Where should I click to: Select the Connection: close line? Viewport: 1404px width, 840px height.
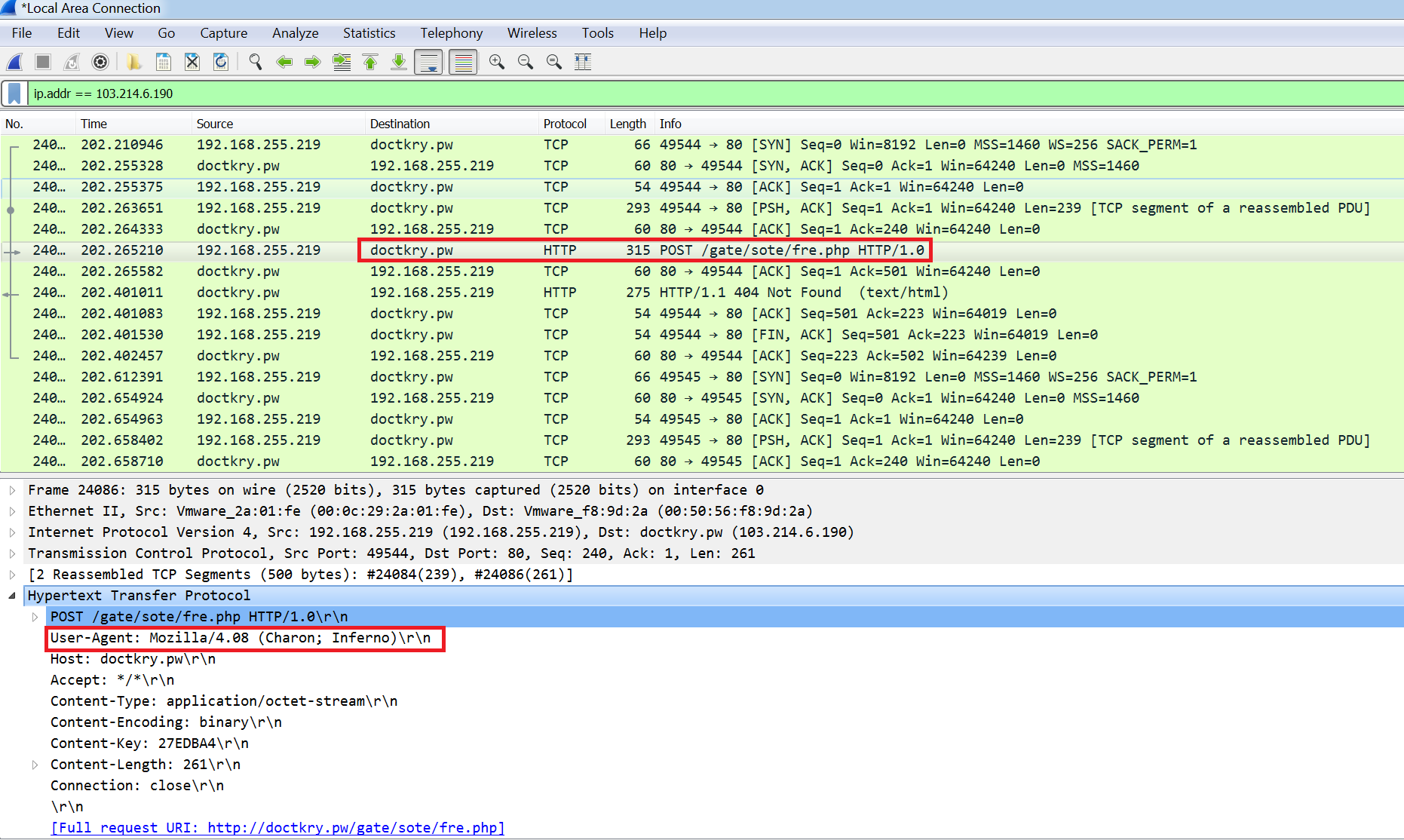[137, 786]
